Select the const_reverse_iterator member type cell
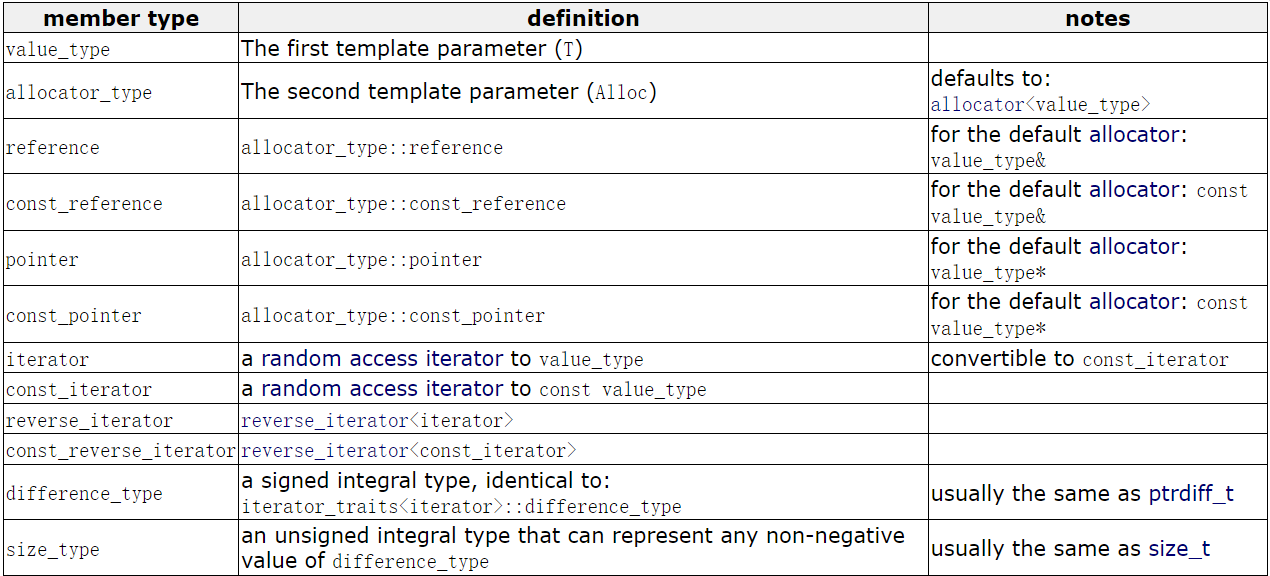Screen dimensions: 1270x576 (120, 451)
